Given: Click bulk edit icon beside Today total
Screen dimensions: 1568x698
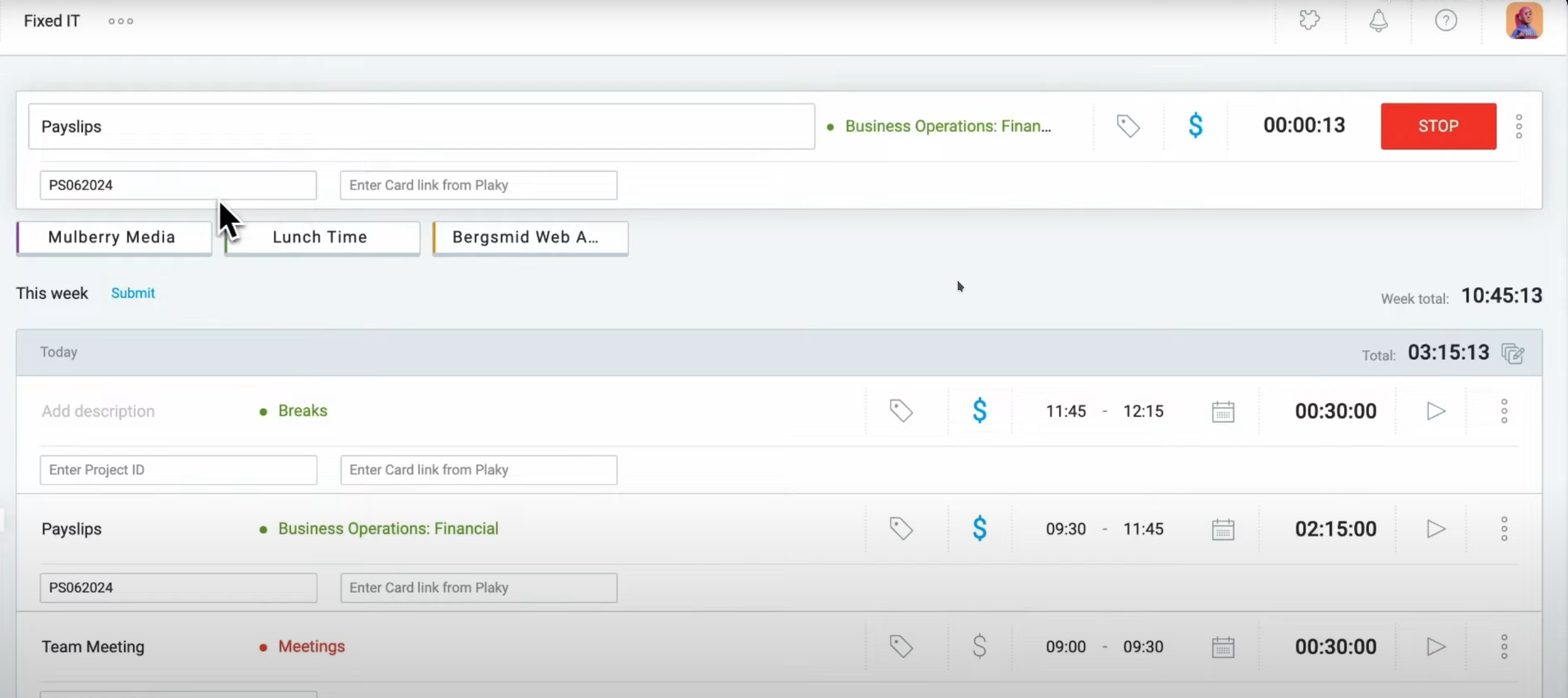Looking at the screenshot, I should pyautogui.click(x=1513, y=353).
